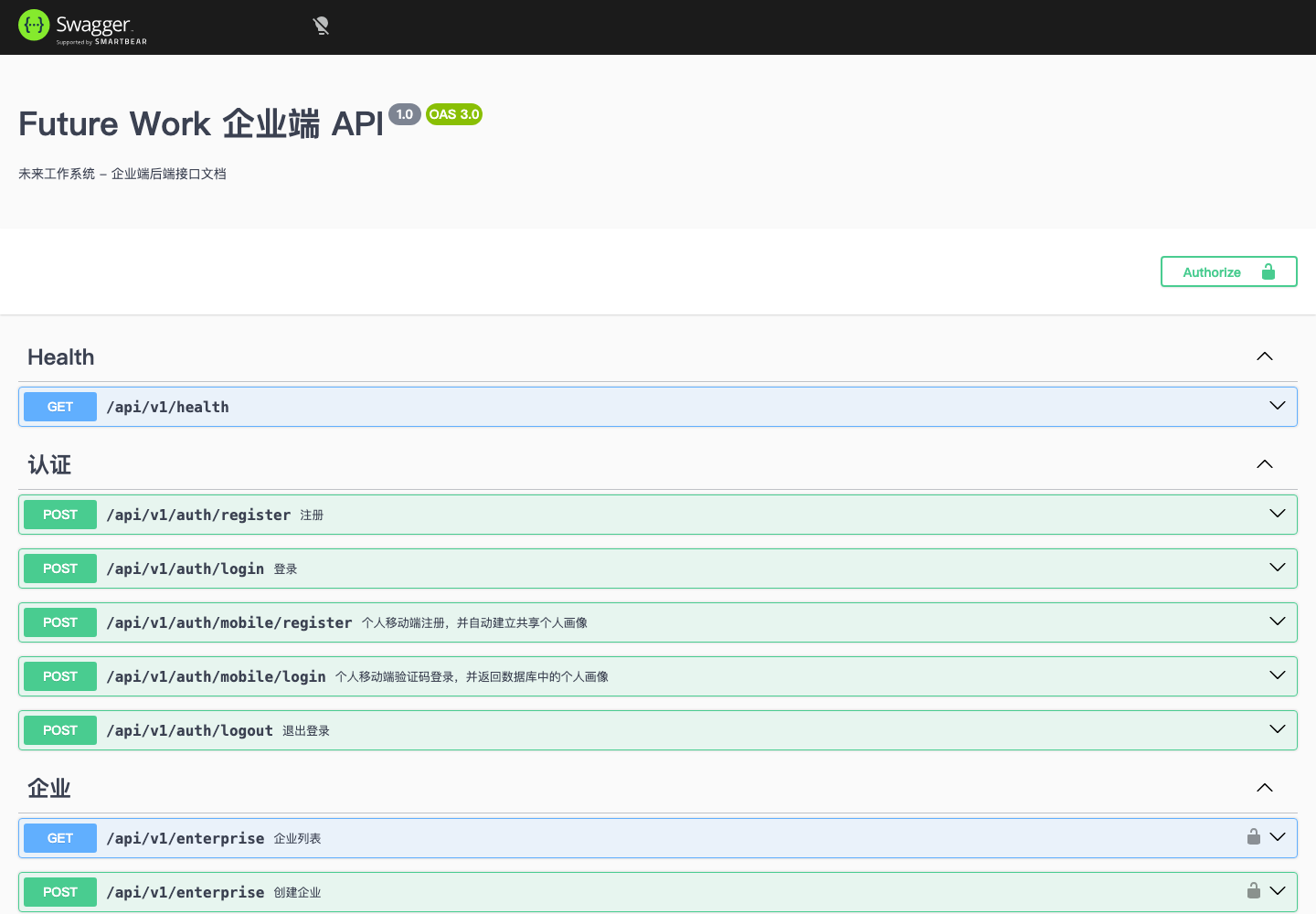Click the /api/v1/auth/logout path
Image resolution: width=1316 pixels, height=914 pixels.
click(x=190, y=730)
